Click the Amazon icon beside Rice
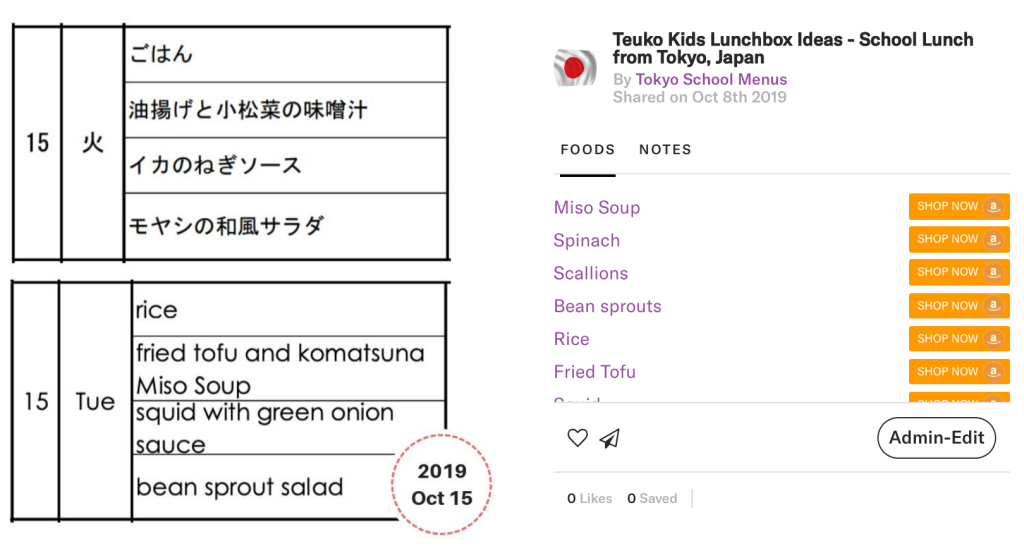Viewport: 1024px width, 546px height. [x=993, y=339]
